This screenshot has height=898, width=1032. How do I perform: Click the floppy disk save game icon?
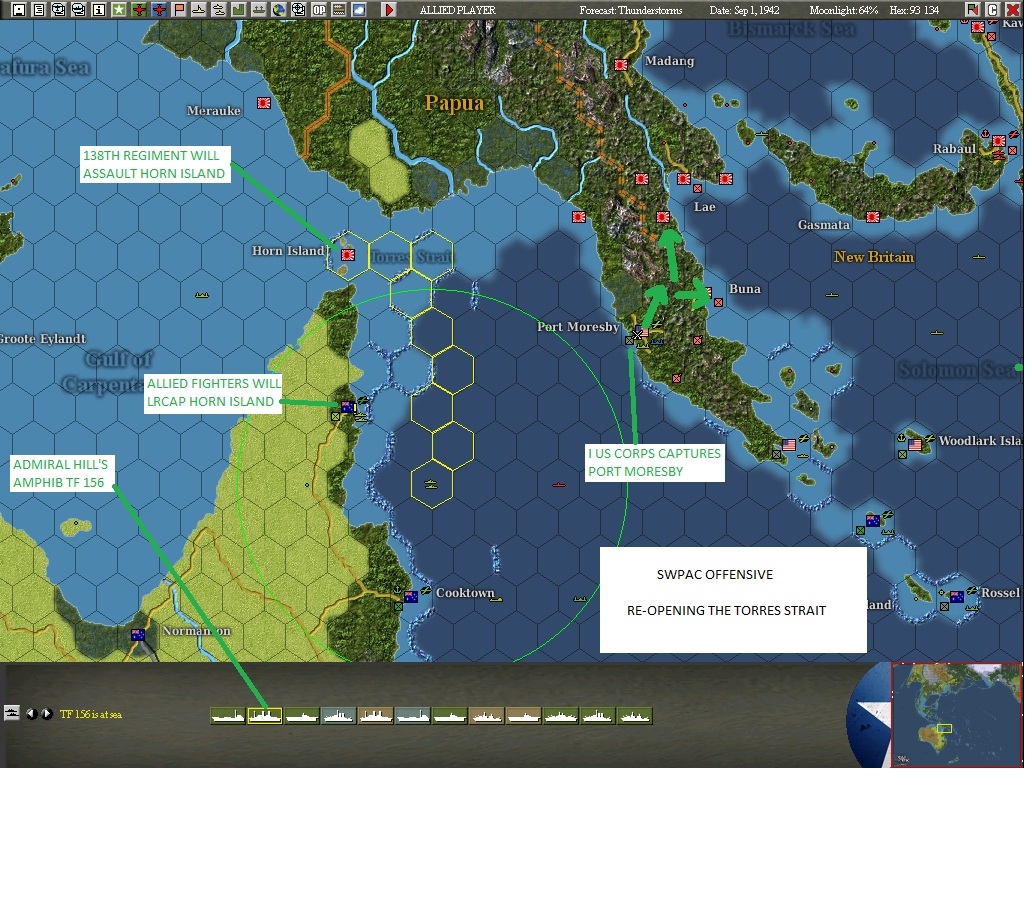point(19,9)
